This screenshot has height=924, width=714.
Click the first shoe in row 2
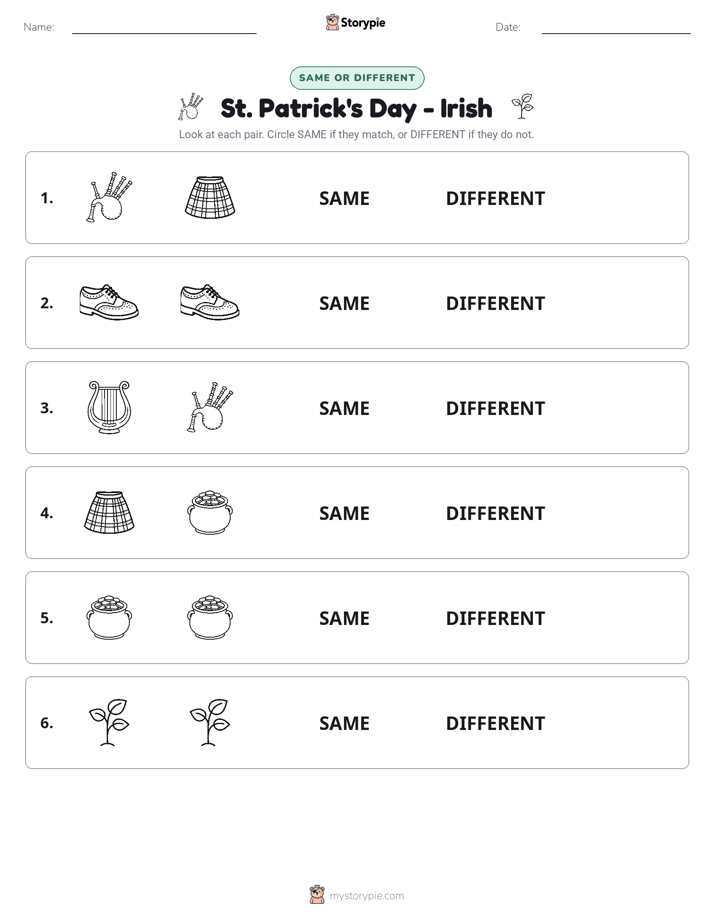point(109,302)
